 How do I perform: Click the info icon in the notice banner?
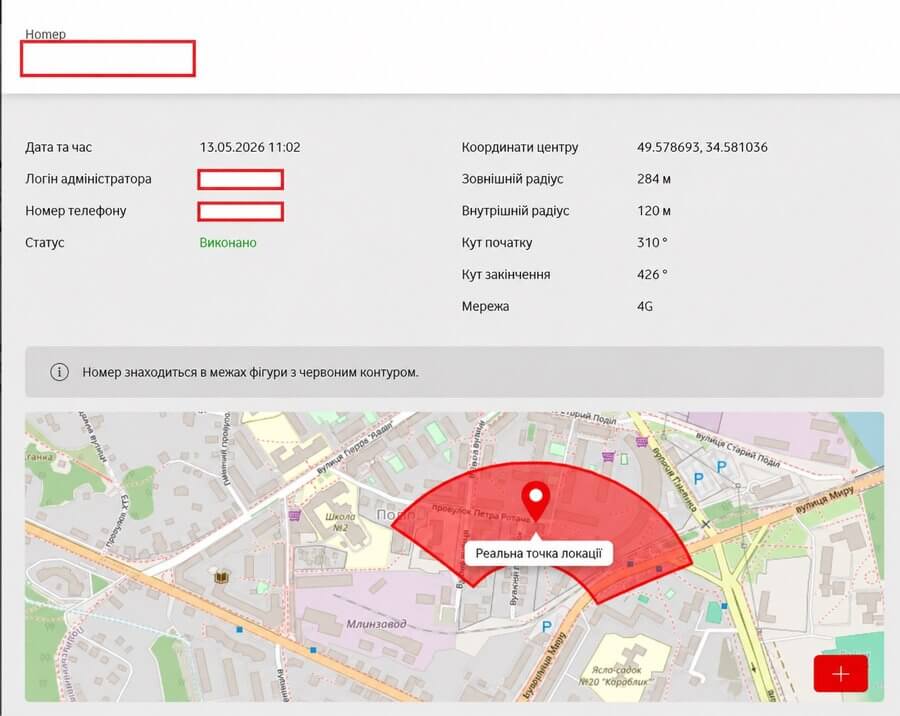59,372
